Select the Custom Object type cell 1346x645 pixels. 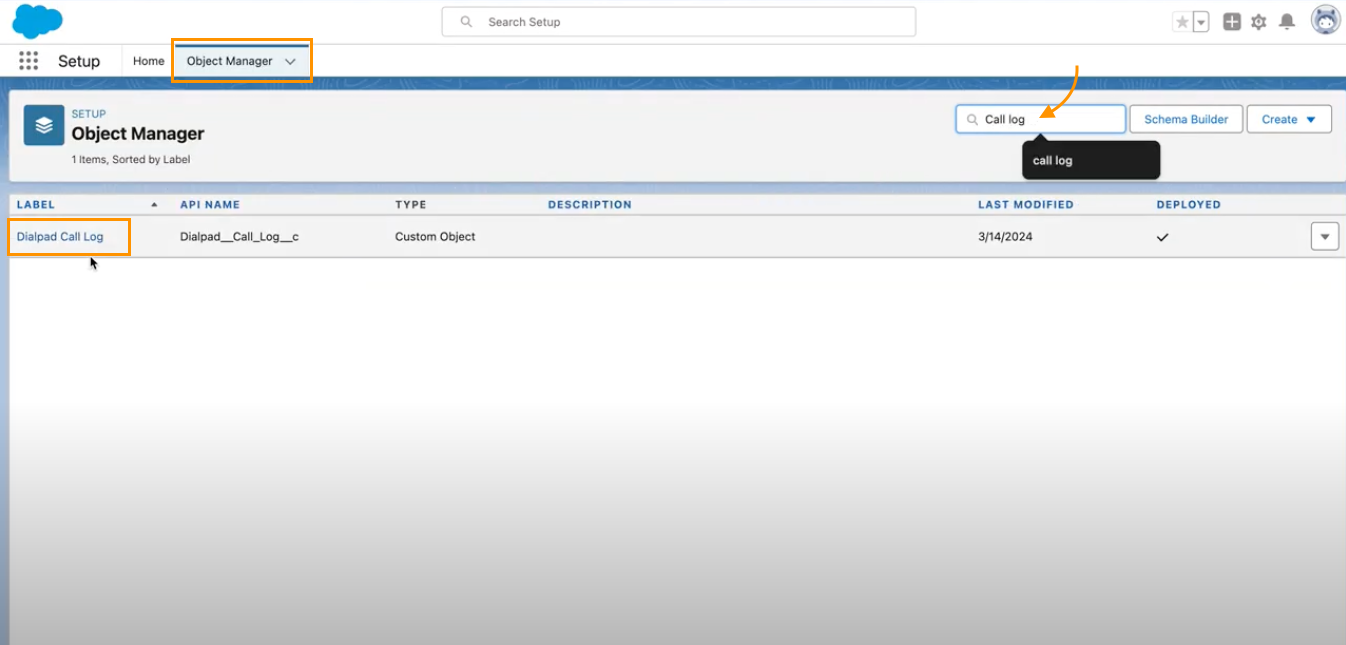pos(435,237)
